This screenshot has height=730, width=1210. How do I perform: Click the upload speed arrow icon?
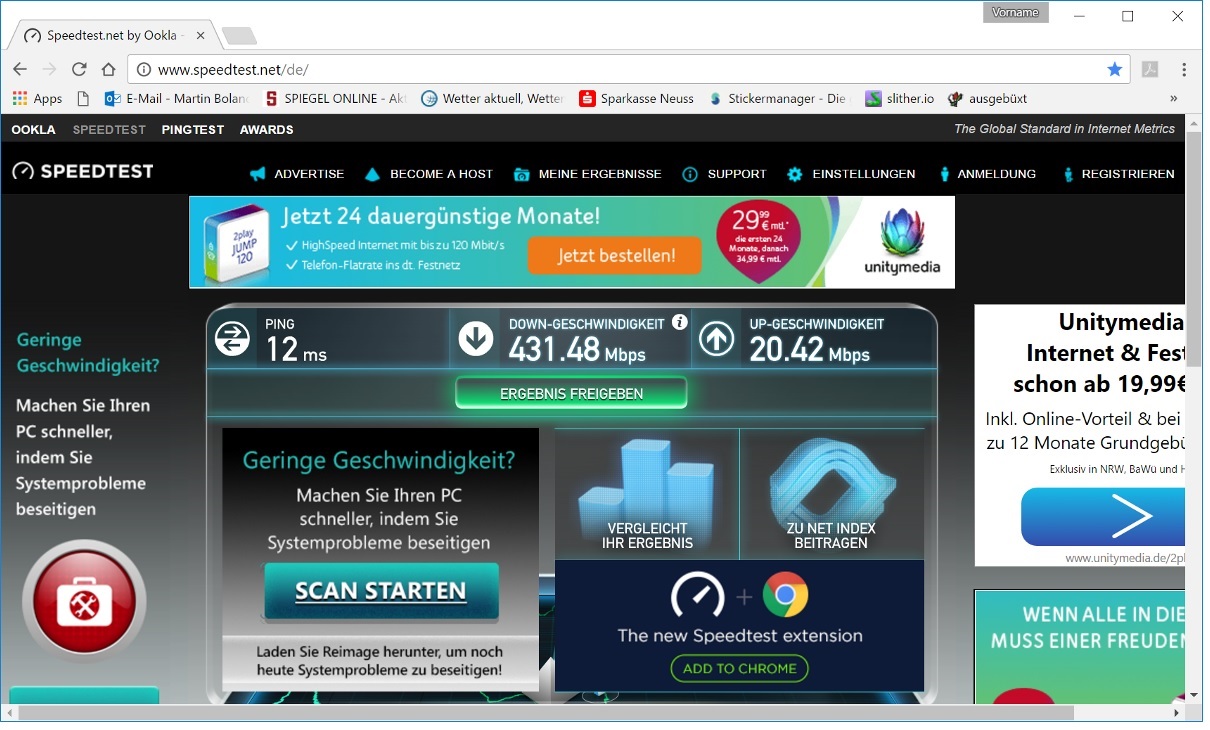pyautogui.click(x=716, y=339)
